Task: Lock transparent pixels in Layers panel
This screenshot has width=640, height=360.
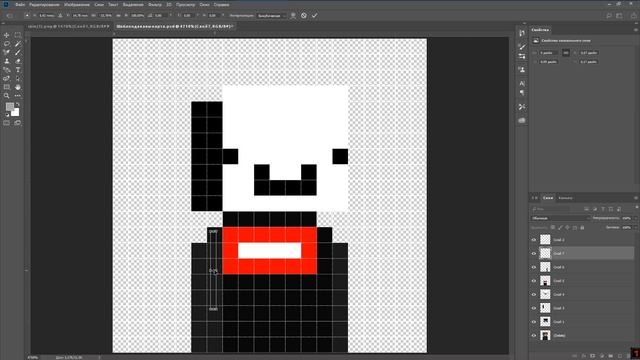Action: tap(553, 227)
